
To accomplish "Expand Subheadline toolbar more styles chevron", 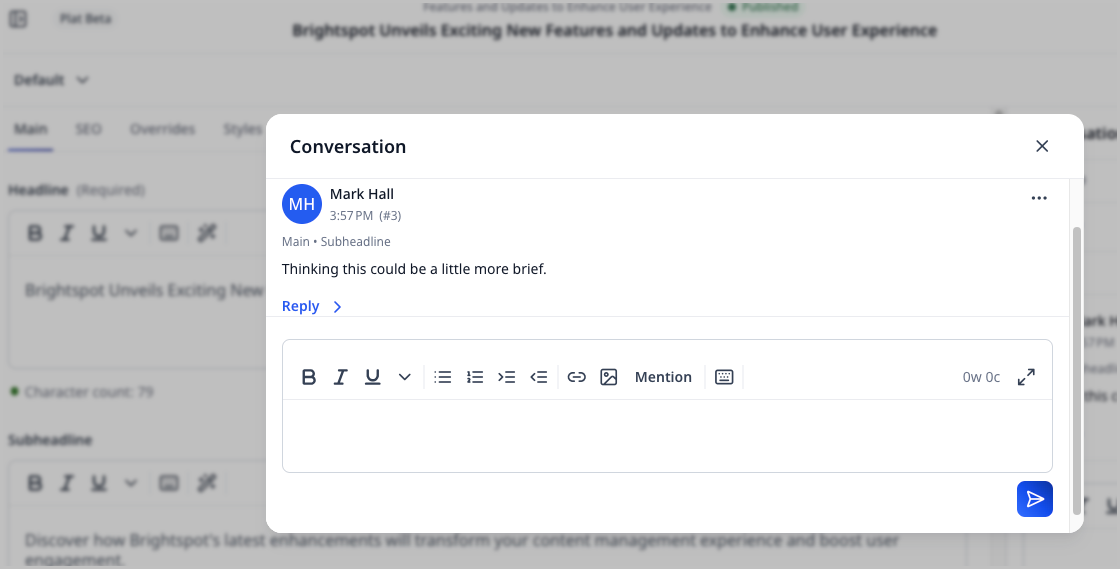I will (x=131, y=483).
